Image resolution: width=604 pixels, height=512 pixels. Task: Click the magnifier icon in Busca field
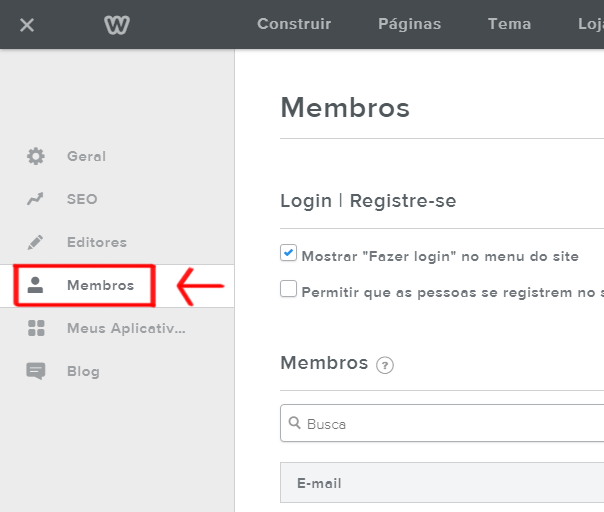pyautogui.click(x=294, y=423)
